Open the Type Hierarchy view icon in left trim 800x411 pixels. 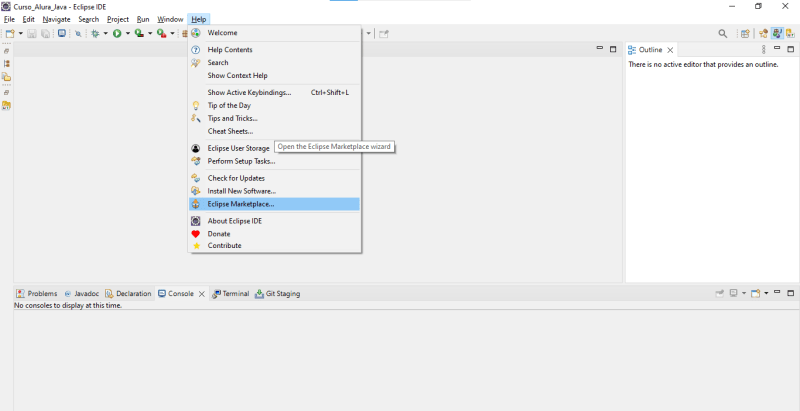(x=7, y=64)
